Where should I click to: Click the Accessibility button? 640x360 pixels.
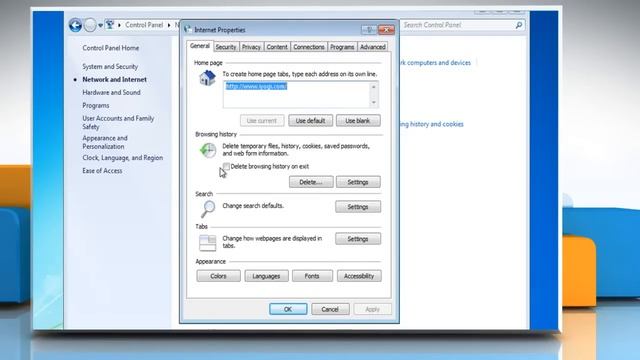[x=359, y=276]
